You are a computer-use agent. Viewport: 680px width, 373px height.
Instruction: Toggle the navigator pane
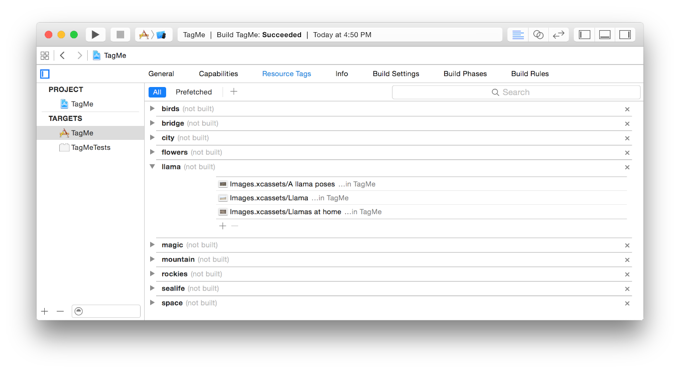click(x=585, y=35)
